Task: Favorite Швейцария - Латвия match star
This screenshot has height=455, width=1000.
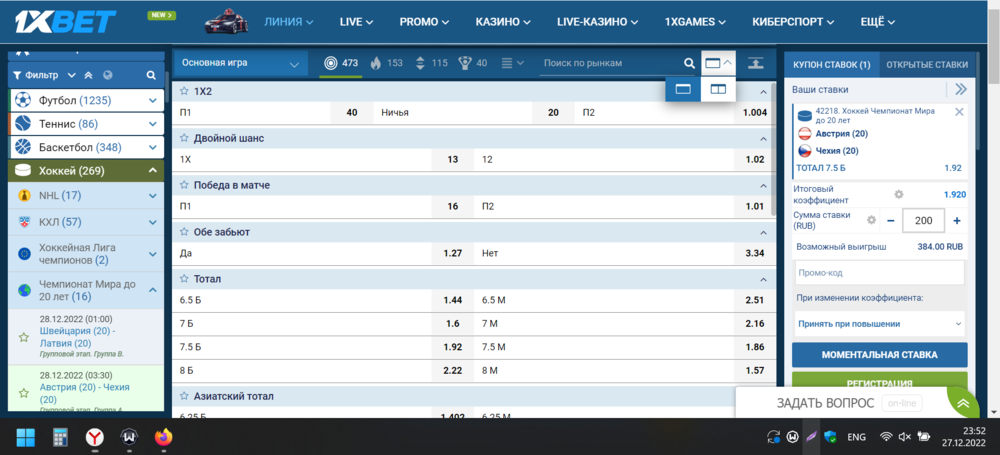Action: [x=24, y=337]
